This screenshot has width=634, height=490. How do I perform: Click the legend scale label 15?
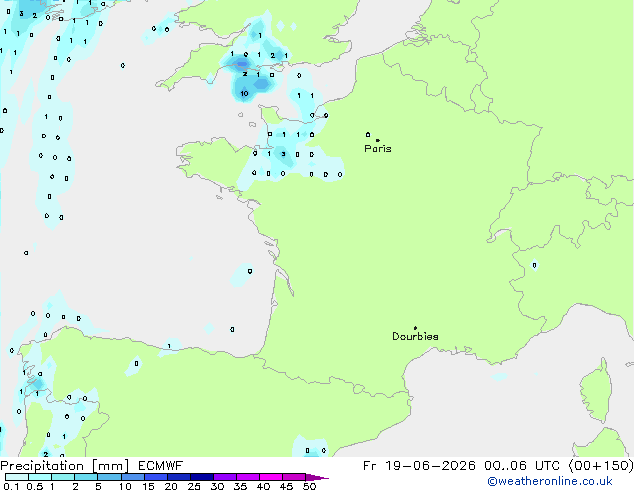(x=148, y=486)
